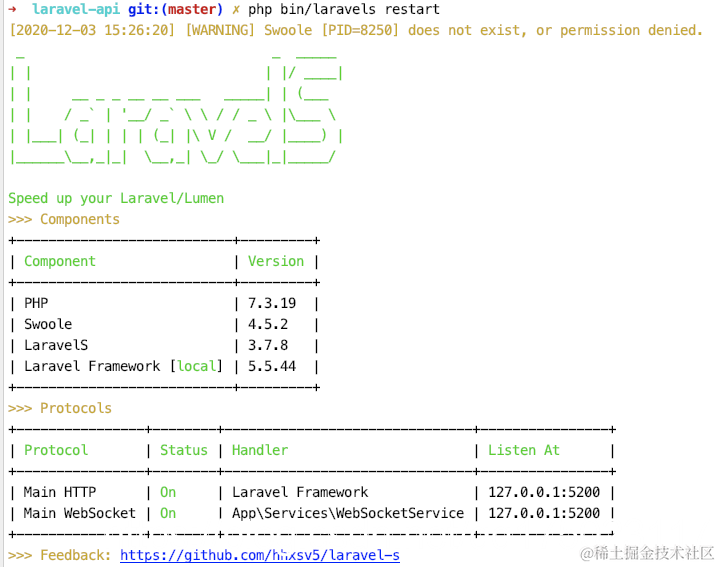720x567 pixels.
Task: Click the 'Component' column header
Action: tap(60, 261)
